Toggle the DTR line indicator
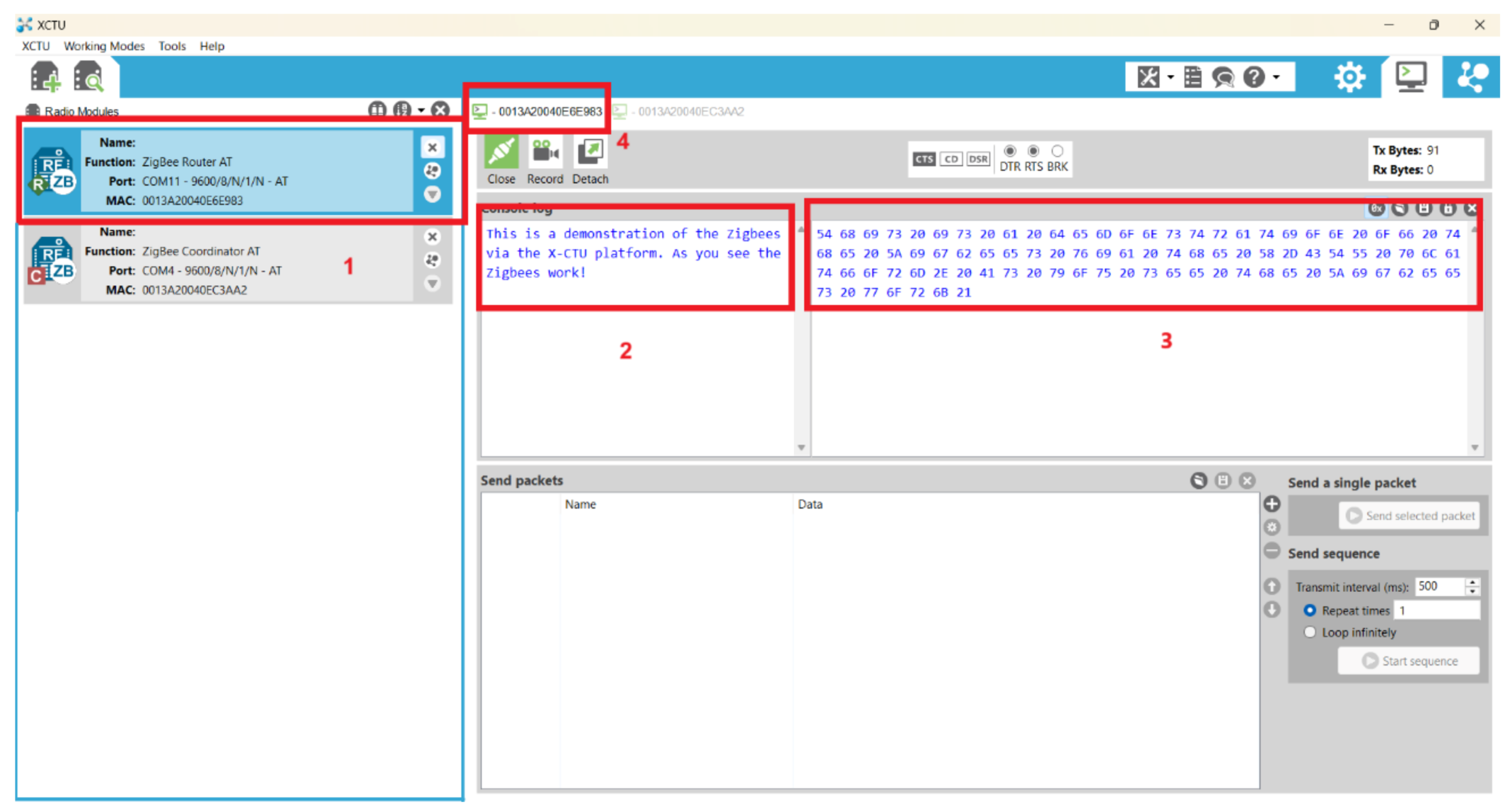1512x812 pixels. click(1010, 151)
